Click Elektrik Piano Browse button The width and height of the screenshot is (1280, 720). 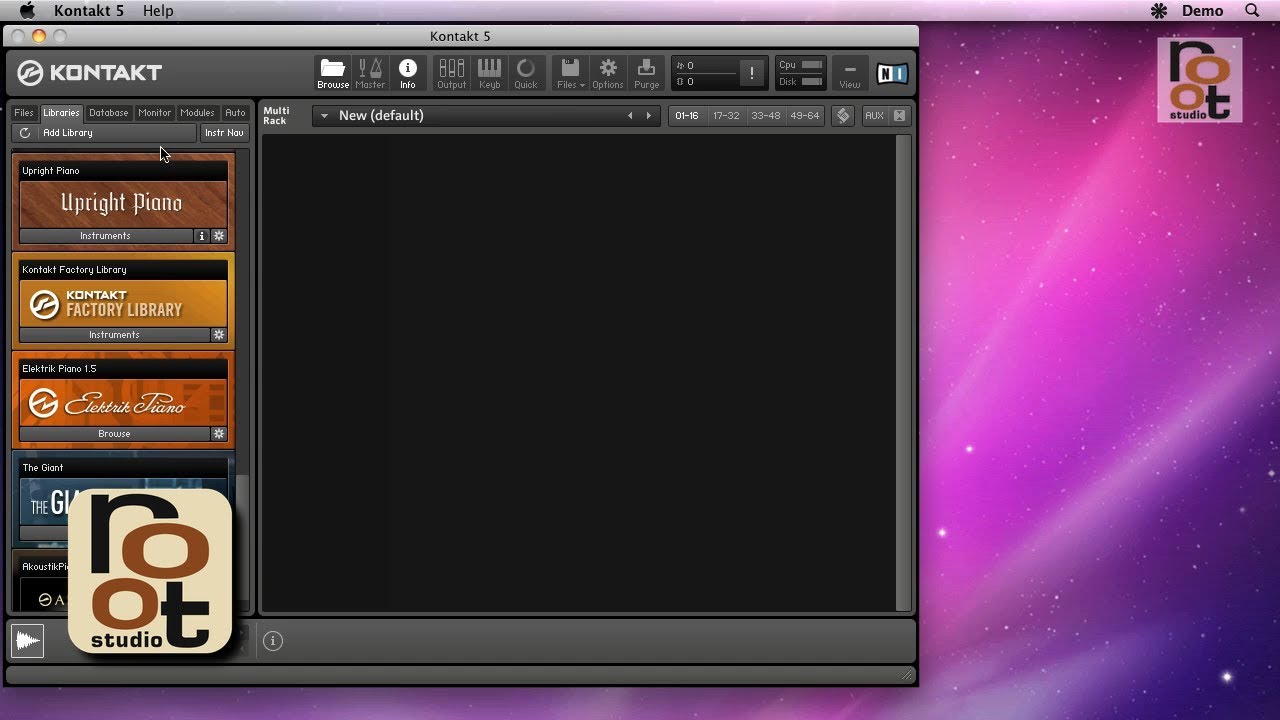(114, 434)
